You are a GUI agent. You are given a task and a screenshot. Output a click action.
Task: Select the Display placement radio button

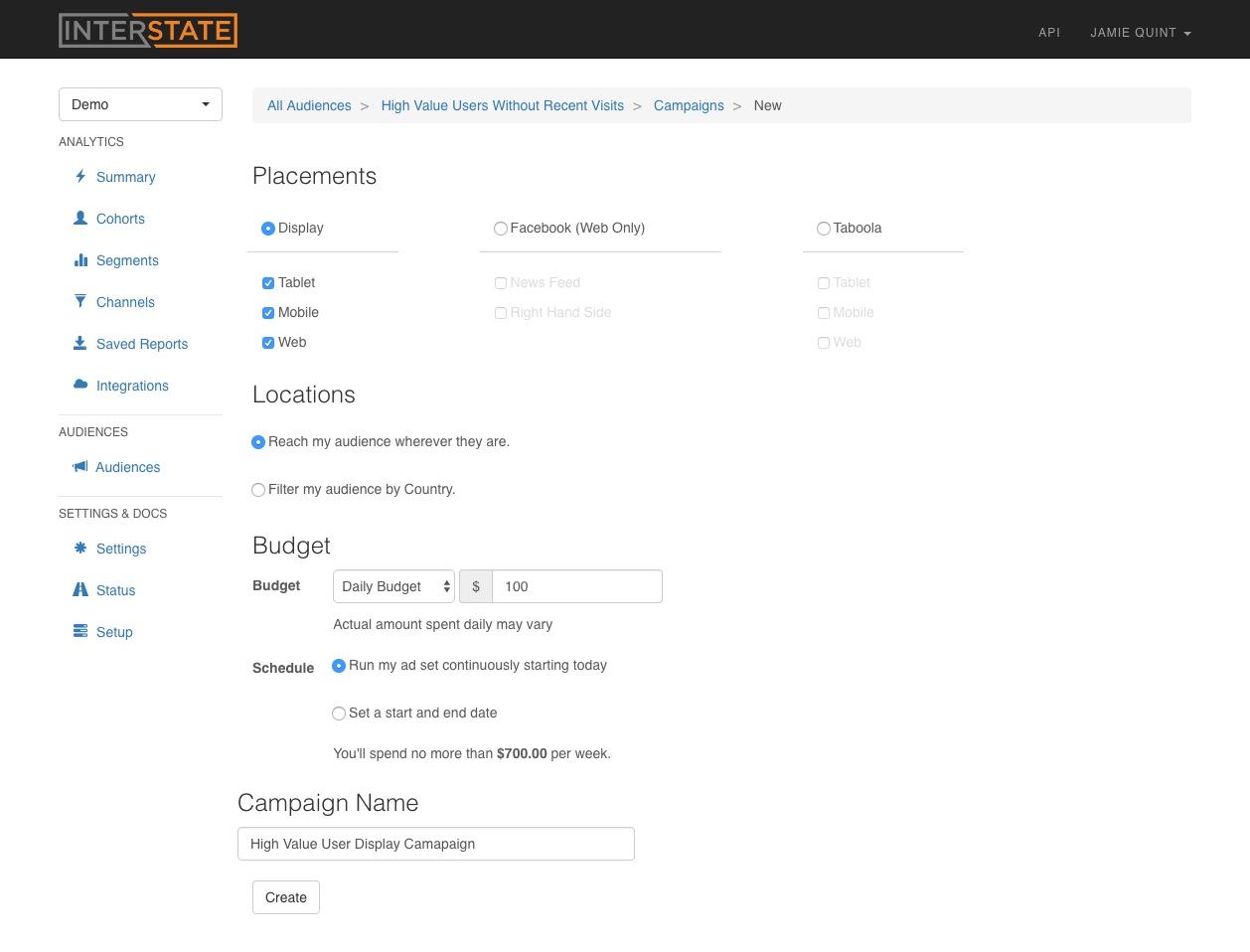coord(268,229)
